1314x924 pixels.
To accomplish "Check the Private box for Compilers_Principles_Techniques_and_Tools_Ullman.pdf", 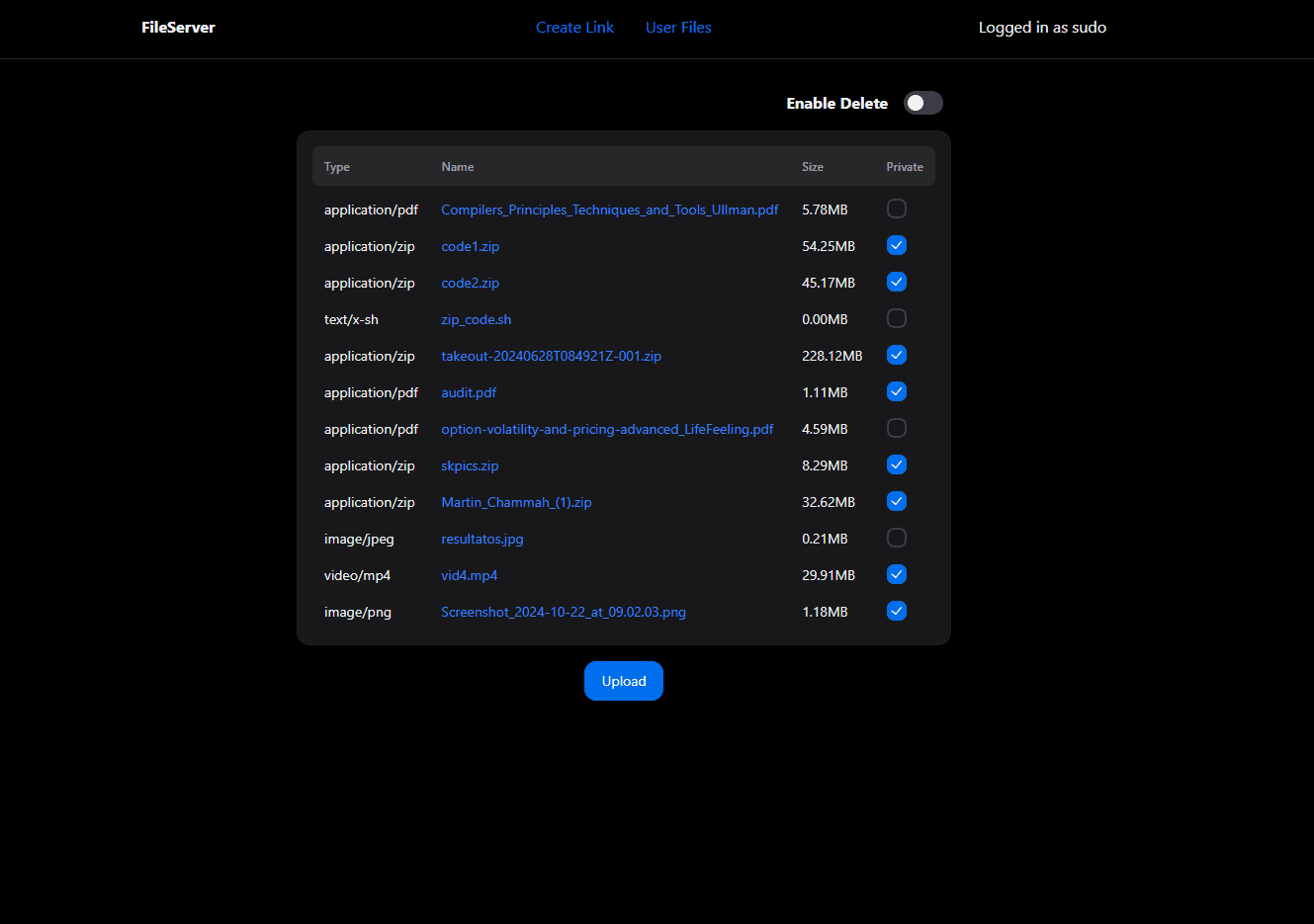I will tap(896, 209).
